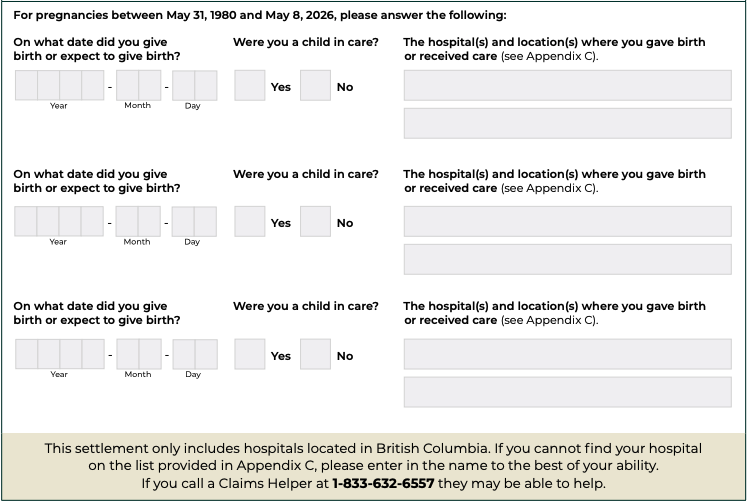
Task: Click second hospital field of third pregnancy
Action: [x=568, y=392]
